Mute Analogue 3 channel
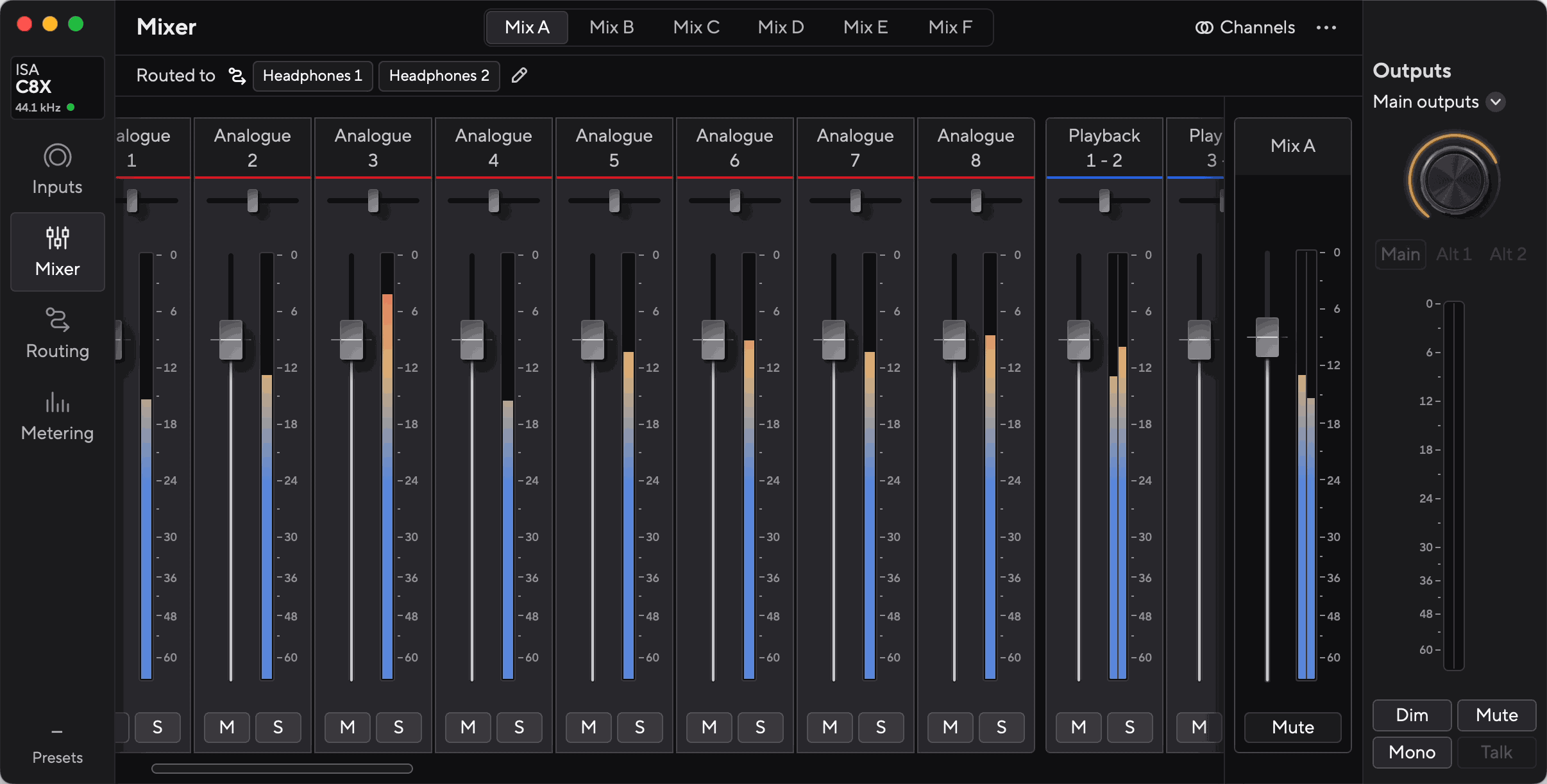 348,727
